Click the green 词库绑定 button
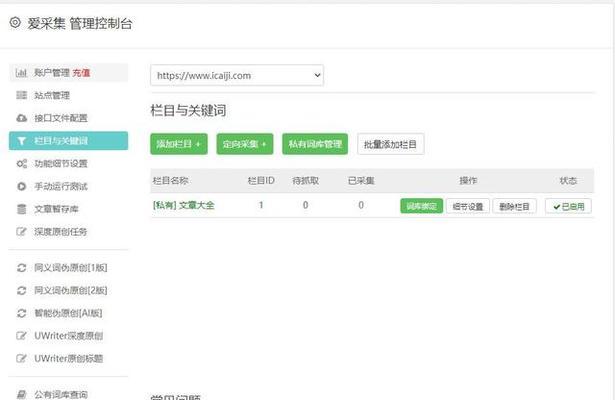615x400 pixels. [x=422, y=206]
